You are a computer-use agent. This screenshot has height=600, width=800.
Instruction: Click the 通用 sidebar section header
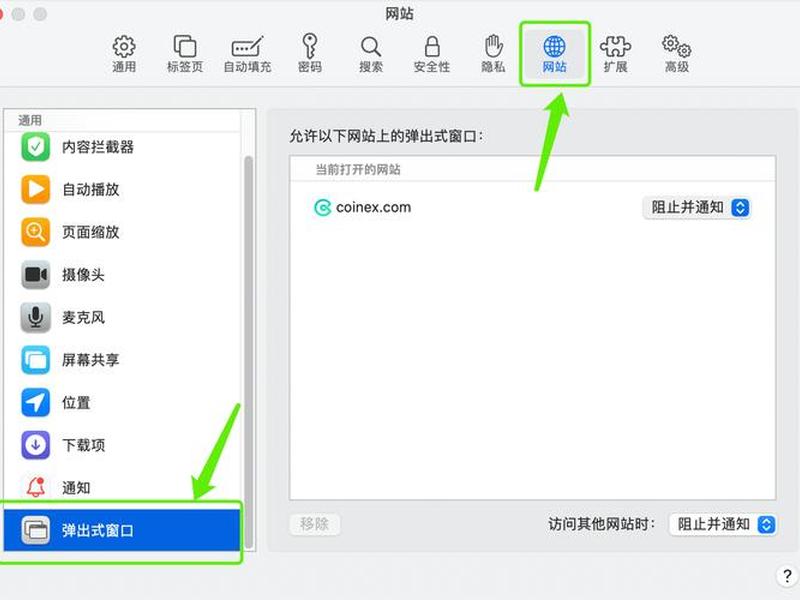click(x=30, y=120)
